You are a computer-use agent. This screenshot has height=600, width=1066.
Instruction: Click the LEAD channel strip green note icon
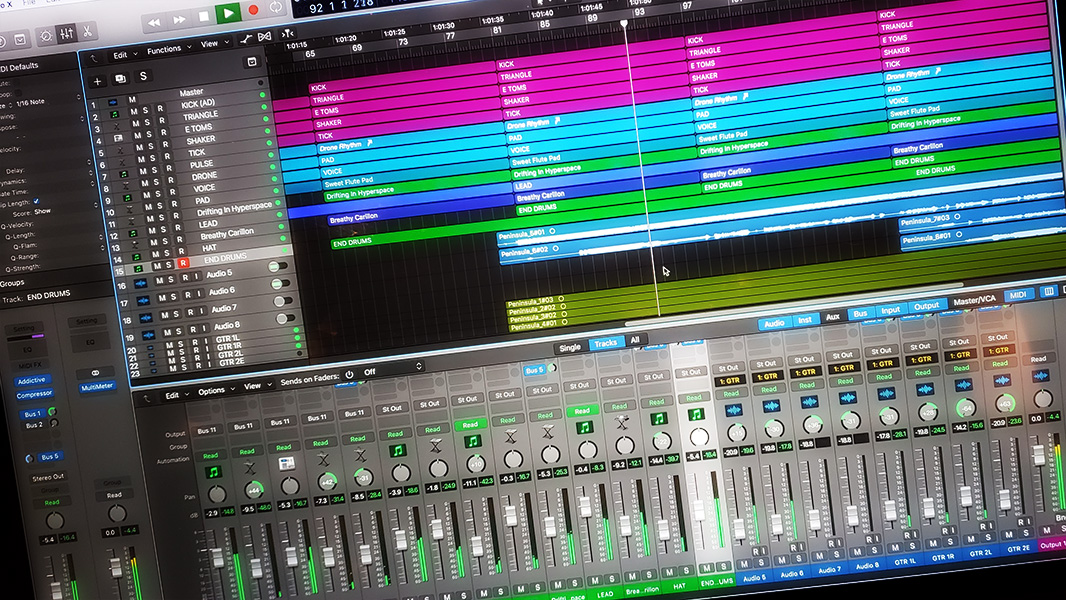(584, 427)
